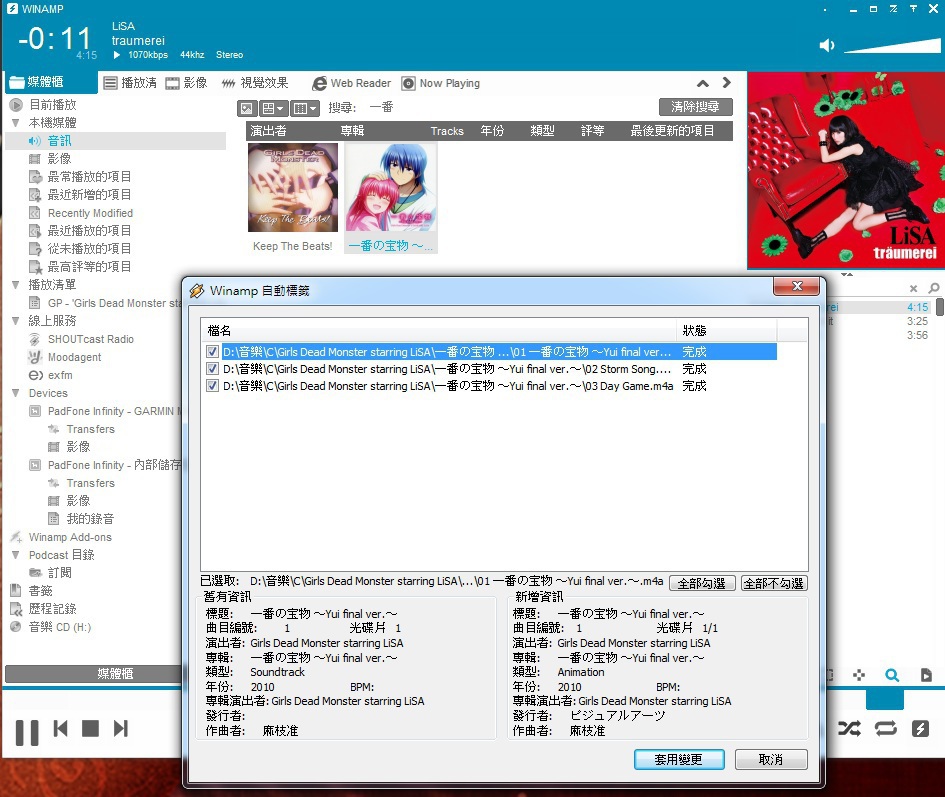Open the 最常播放的項目 smart view
Screen dimensions: 945x797
coord(89,177)
